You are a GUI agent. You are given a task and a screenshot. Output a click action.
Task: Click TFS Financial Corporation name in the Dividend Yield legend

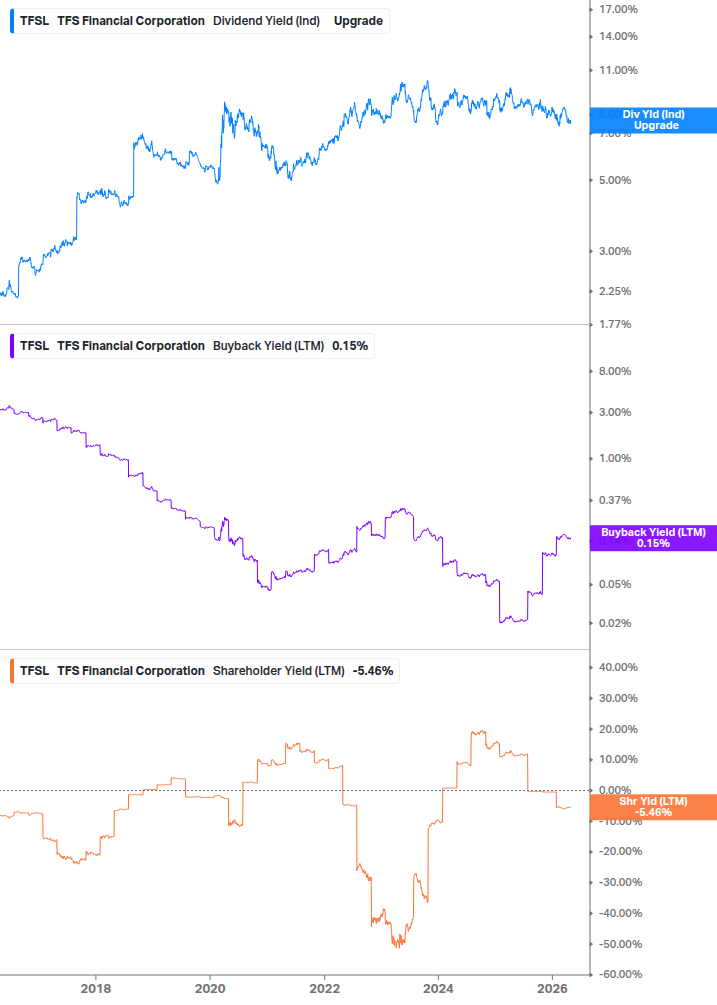pos(131,21)
